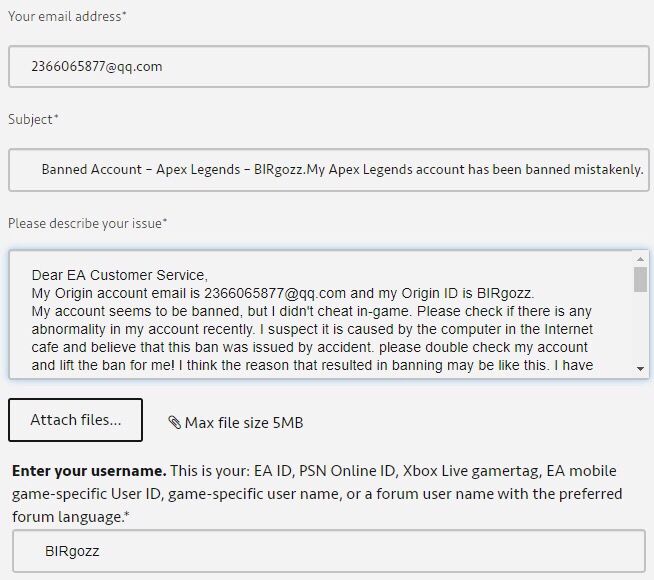This screenshot has width=654, height=580.
Task: Focus the username field containing BIRgozz
Action: pyautogui.click(x=329, y=551)
